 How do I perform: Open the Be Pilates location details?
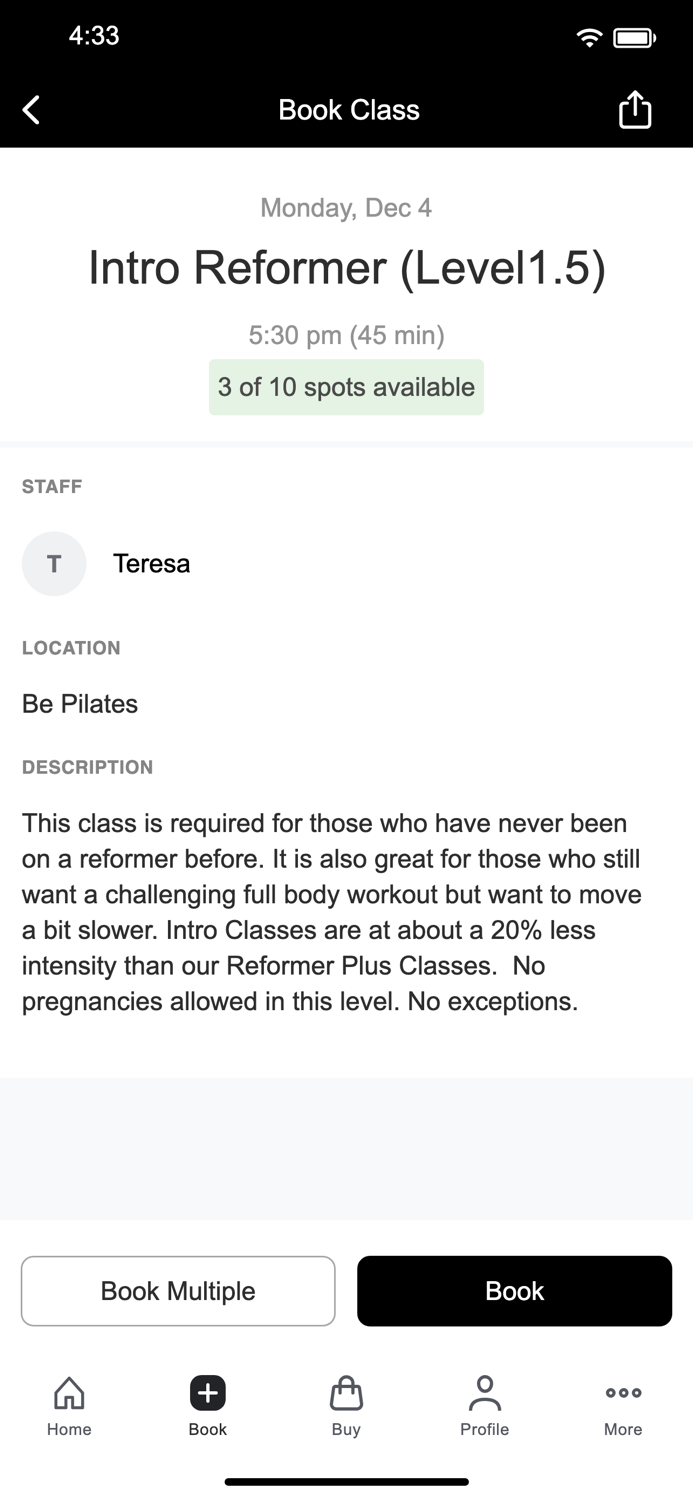point(79,703)
